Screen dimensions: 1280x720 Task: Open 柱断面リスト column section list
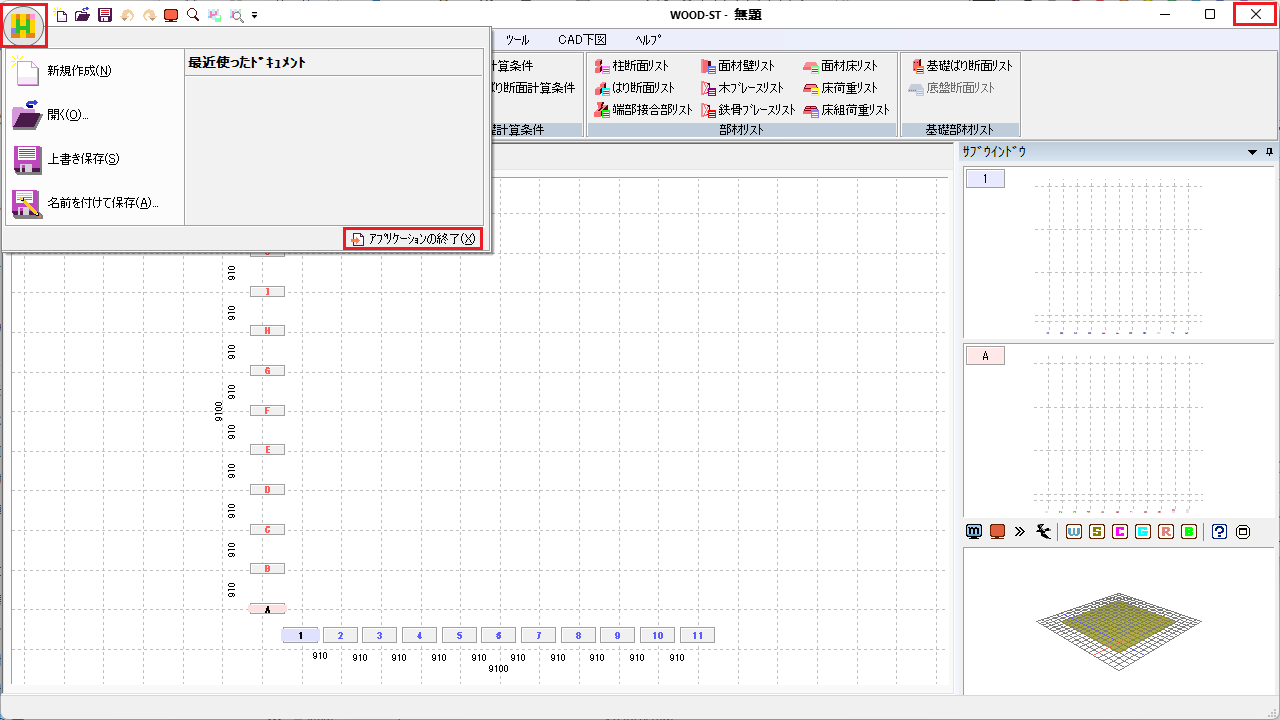pyautogui.click(x=631, y=66)
